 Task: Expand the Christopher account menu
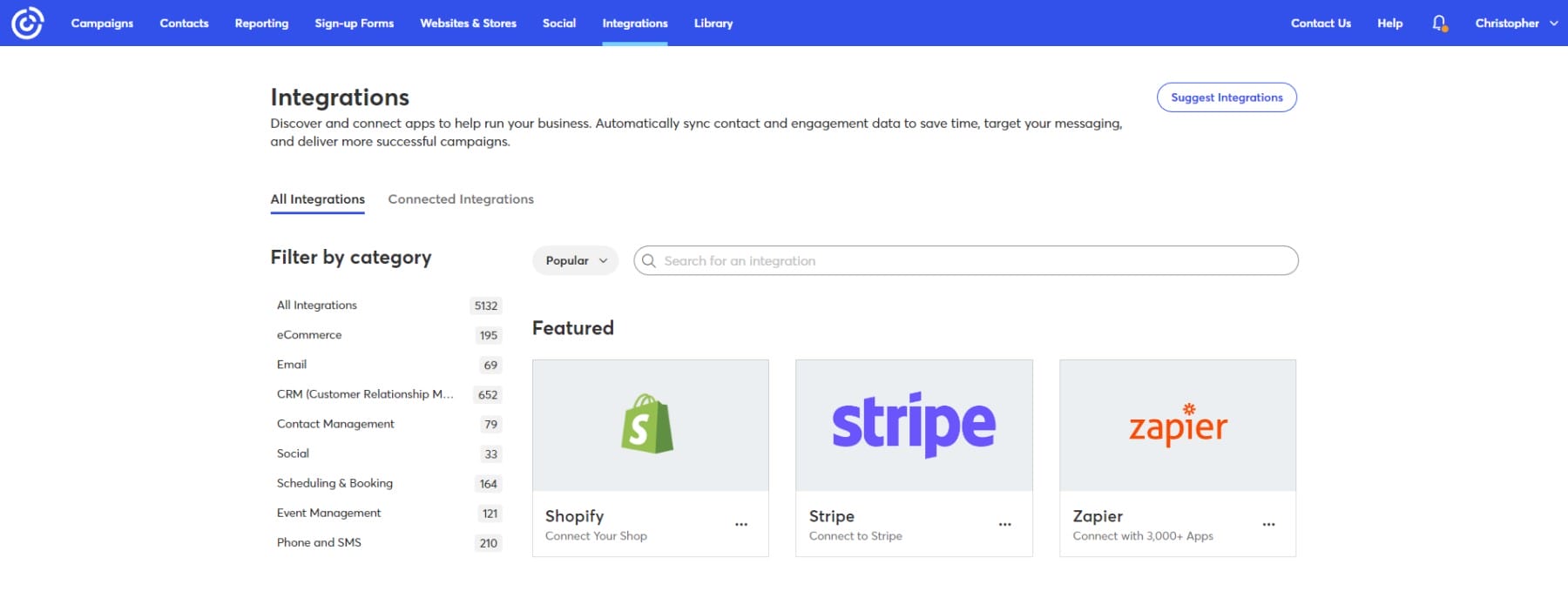(1516, 24)
